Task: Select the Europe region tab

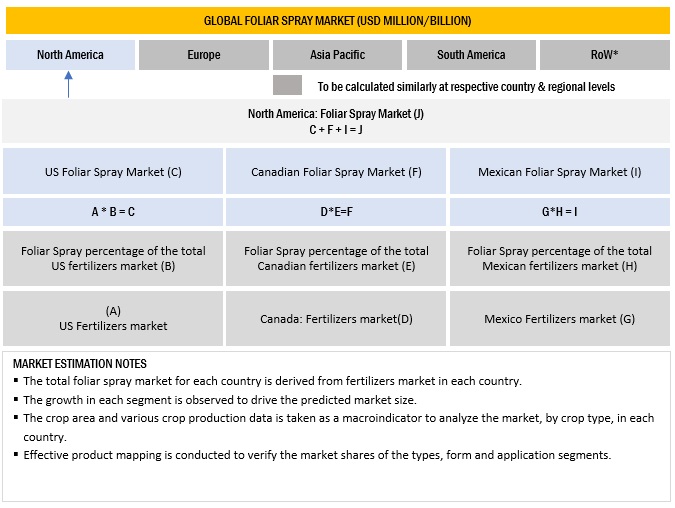Action: coord(203,55)
